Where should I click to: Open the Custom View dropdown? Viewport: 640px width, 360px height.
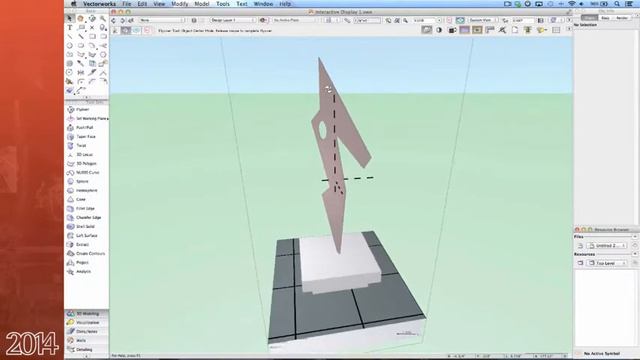coord(483,20)
